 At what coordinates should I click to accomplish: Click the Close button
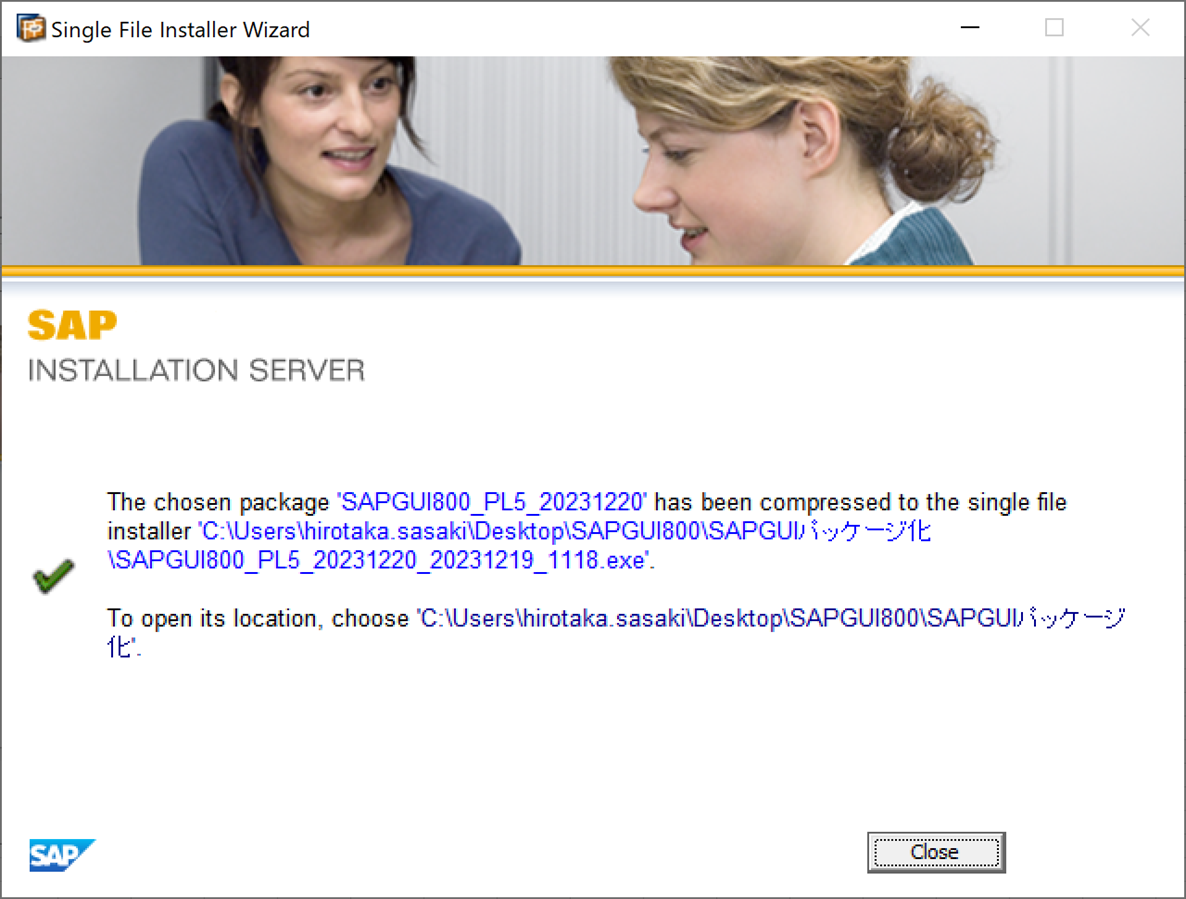[936, 852]
